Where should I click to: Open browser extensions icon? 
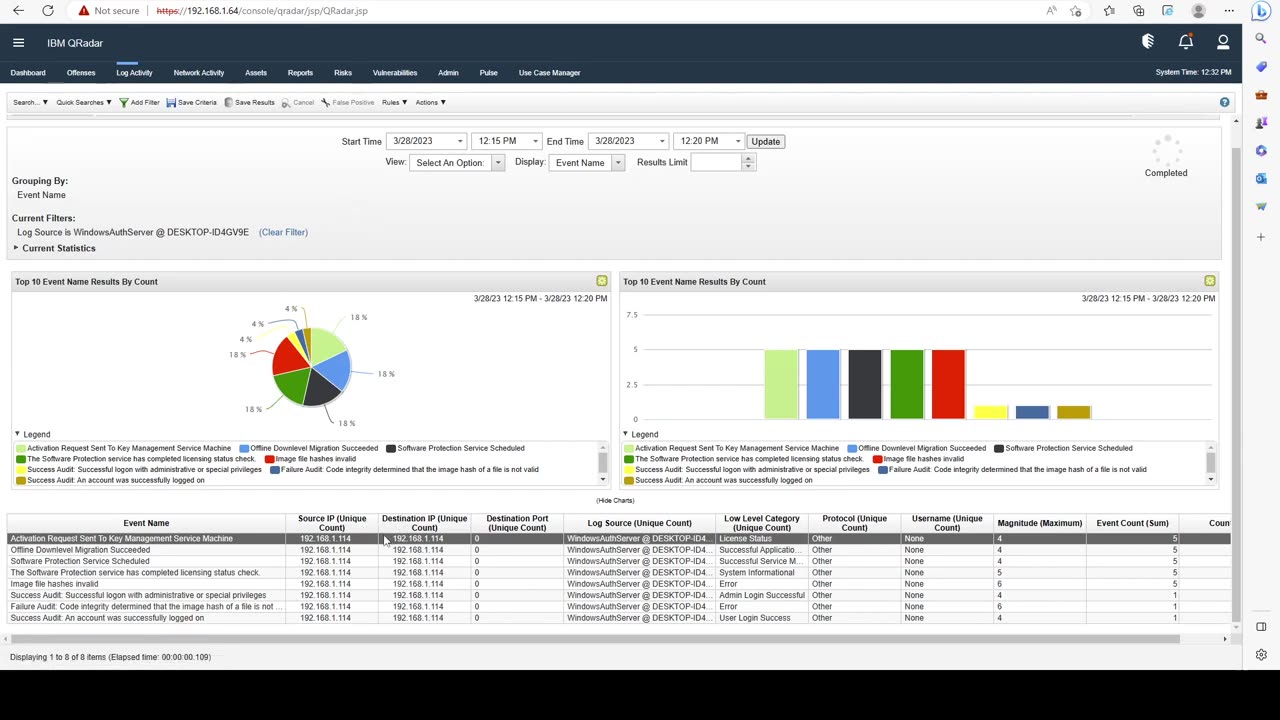coord(1138,11)
